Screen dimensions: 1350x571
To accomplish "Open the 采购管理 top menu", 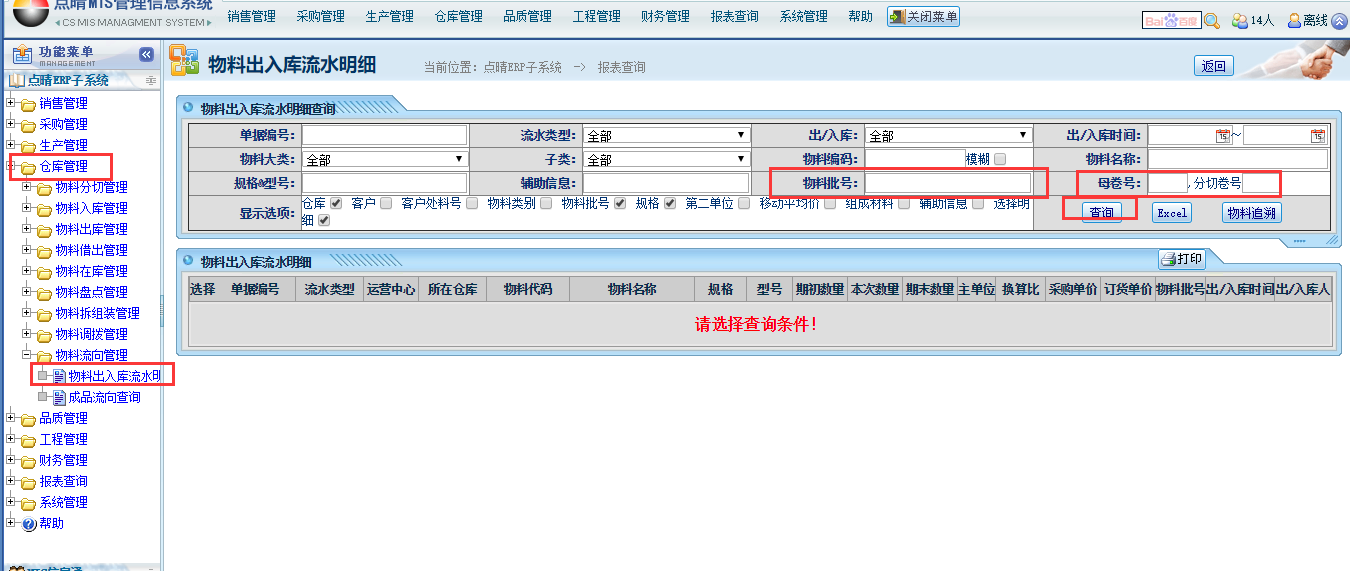I will 320,17.
